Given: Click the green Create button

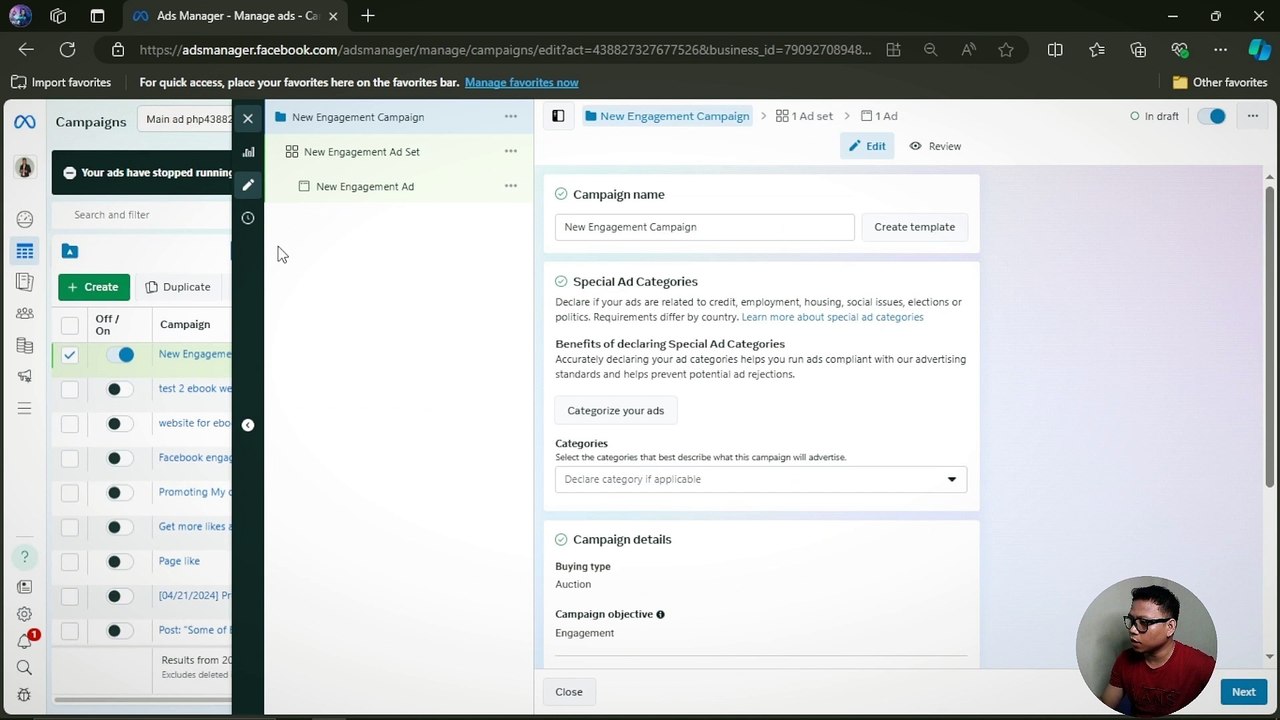Looking at the screenshot, I should (x=94, y=287).
